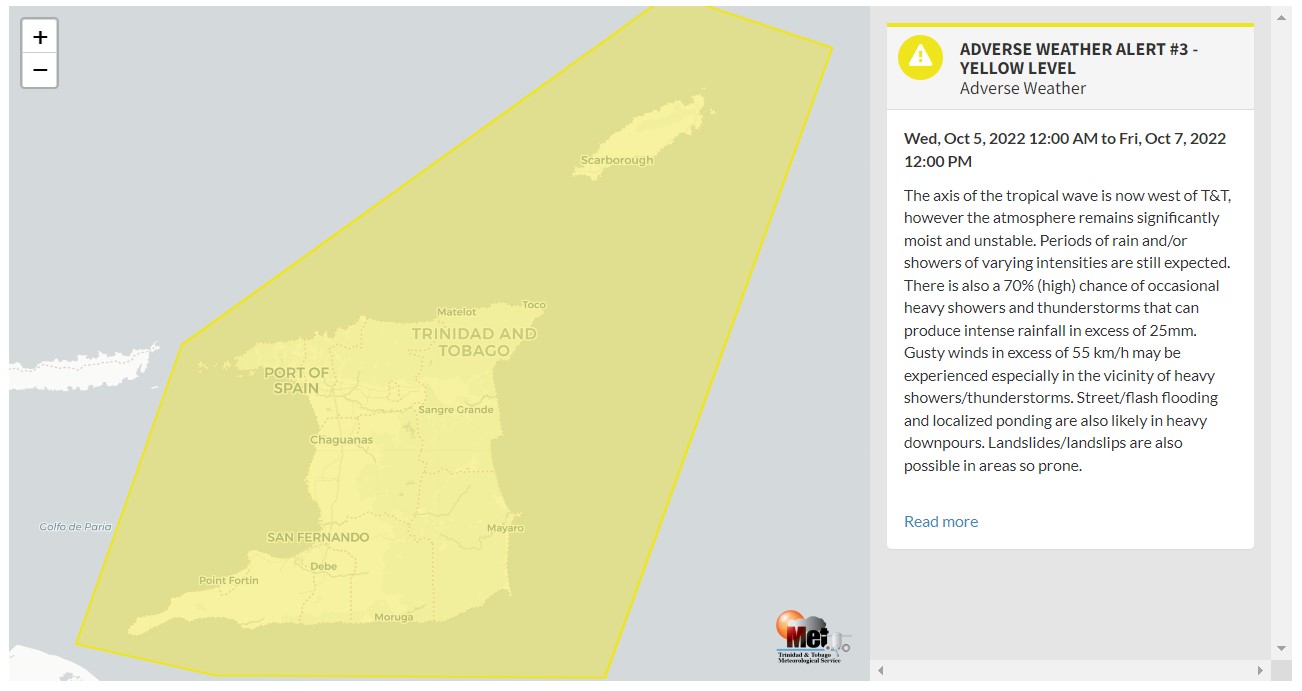This screenshot has width=1302, height=691.
Task: Click the Golfo de Paria label
Action: (76, 526)
